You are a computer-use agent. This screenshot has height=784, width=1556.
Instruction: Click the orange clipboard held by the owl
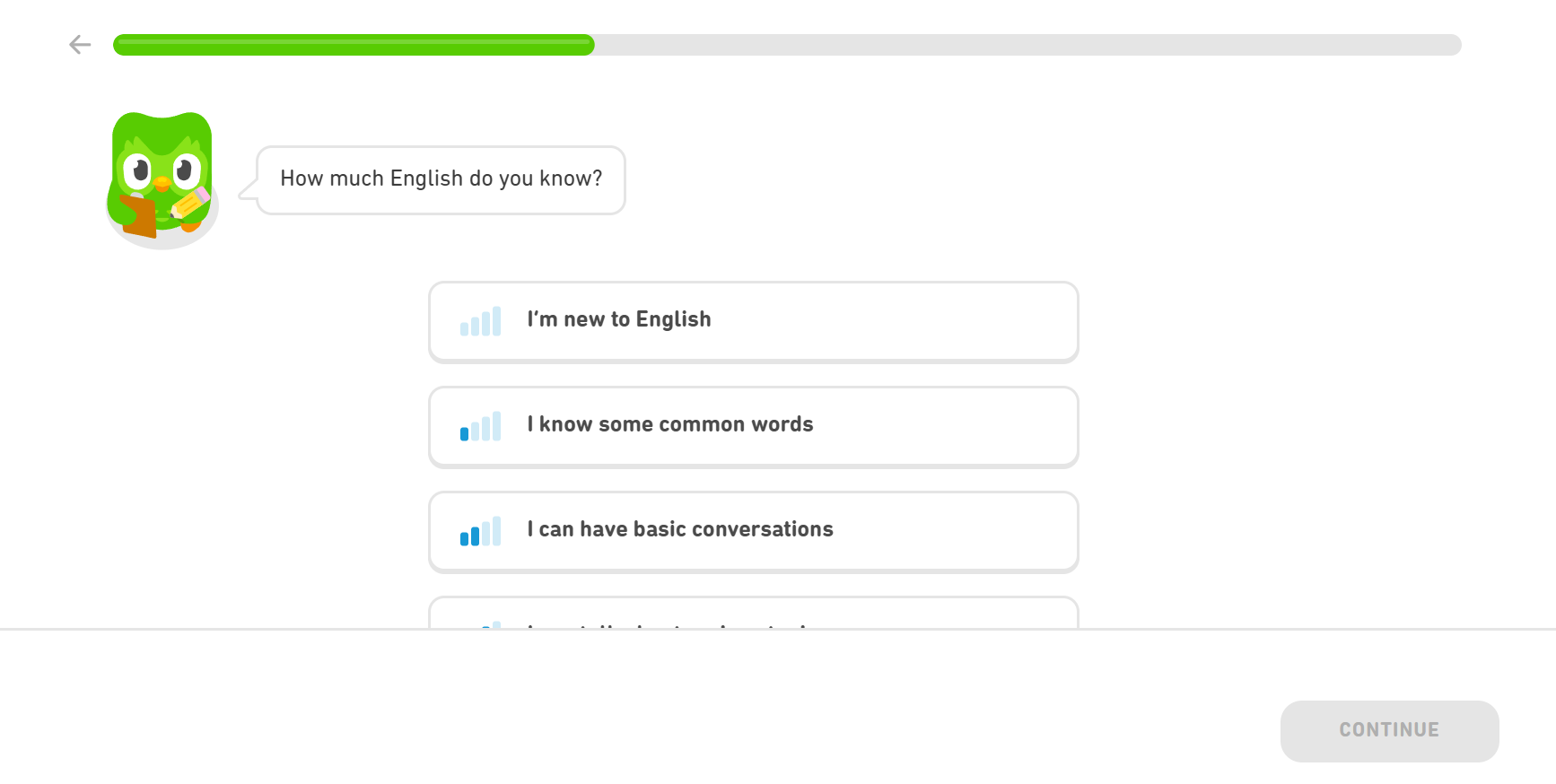[x=139, y=216]
